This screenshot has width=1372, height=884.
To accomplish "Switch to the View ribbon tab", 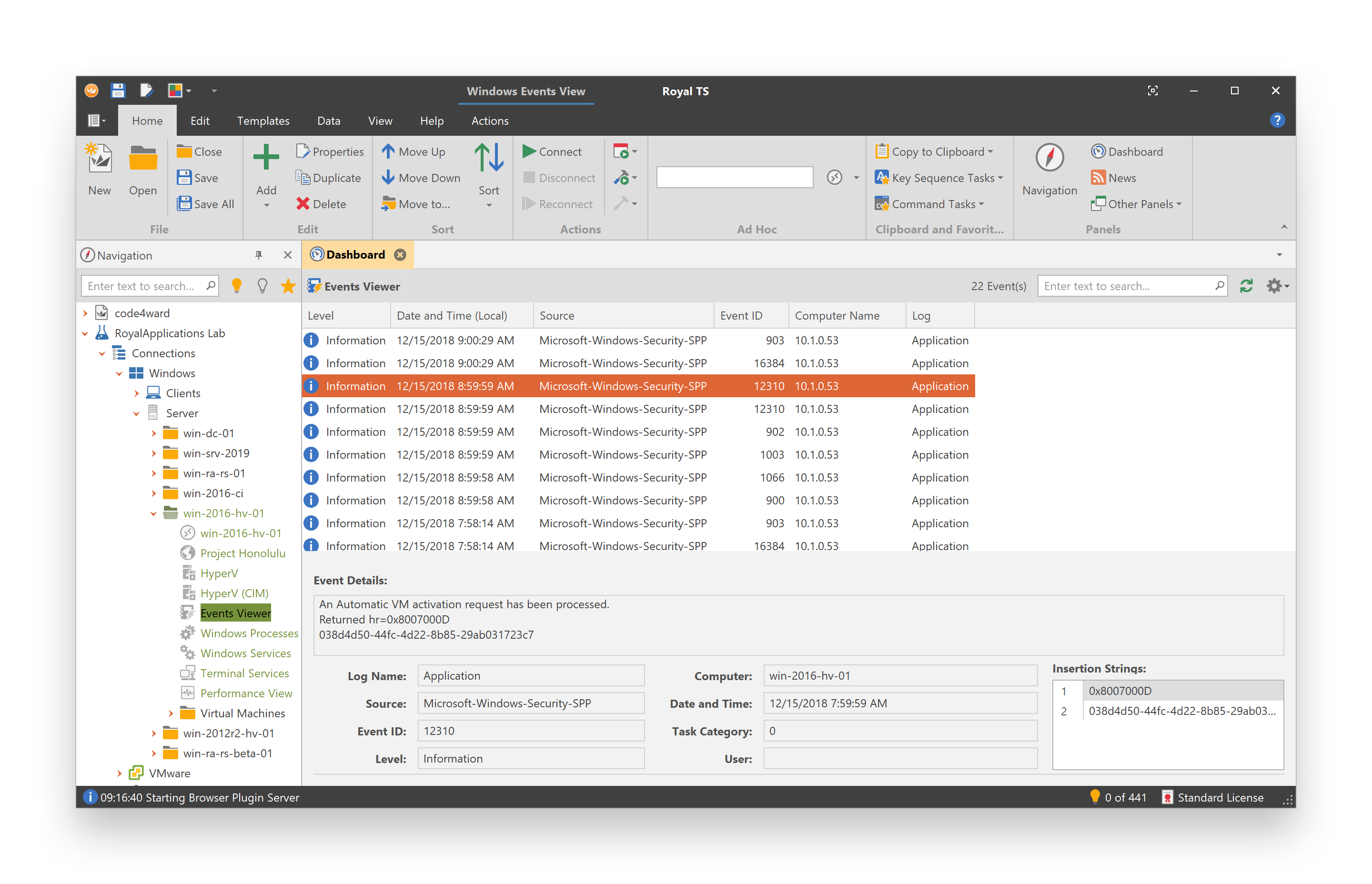I will (x=380, y=121).
